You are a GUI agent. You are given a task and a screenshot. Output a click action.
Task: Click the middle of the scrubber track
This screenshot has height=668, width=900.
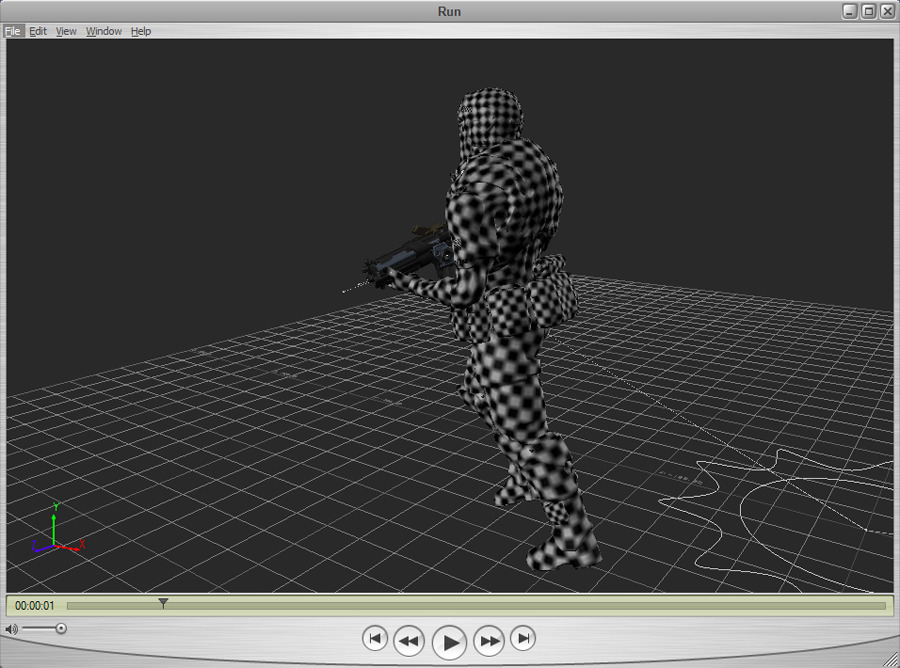[x=476, y=605]
